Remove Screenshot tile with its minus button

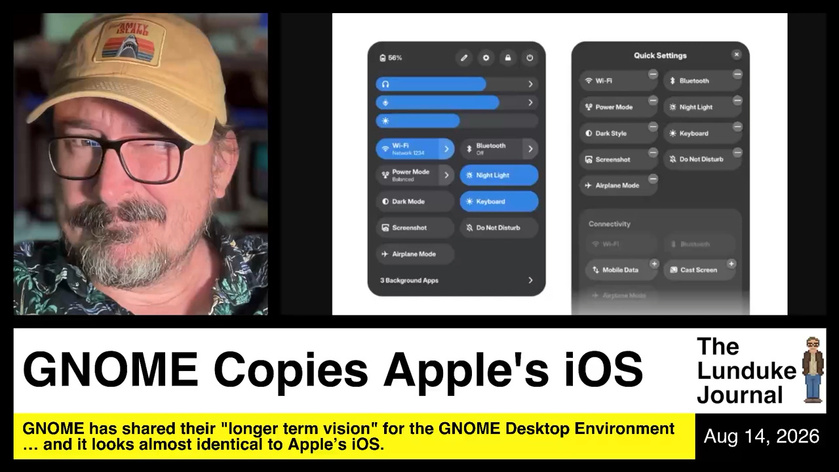pos(653,153)
